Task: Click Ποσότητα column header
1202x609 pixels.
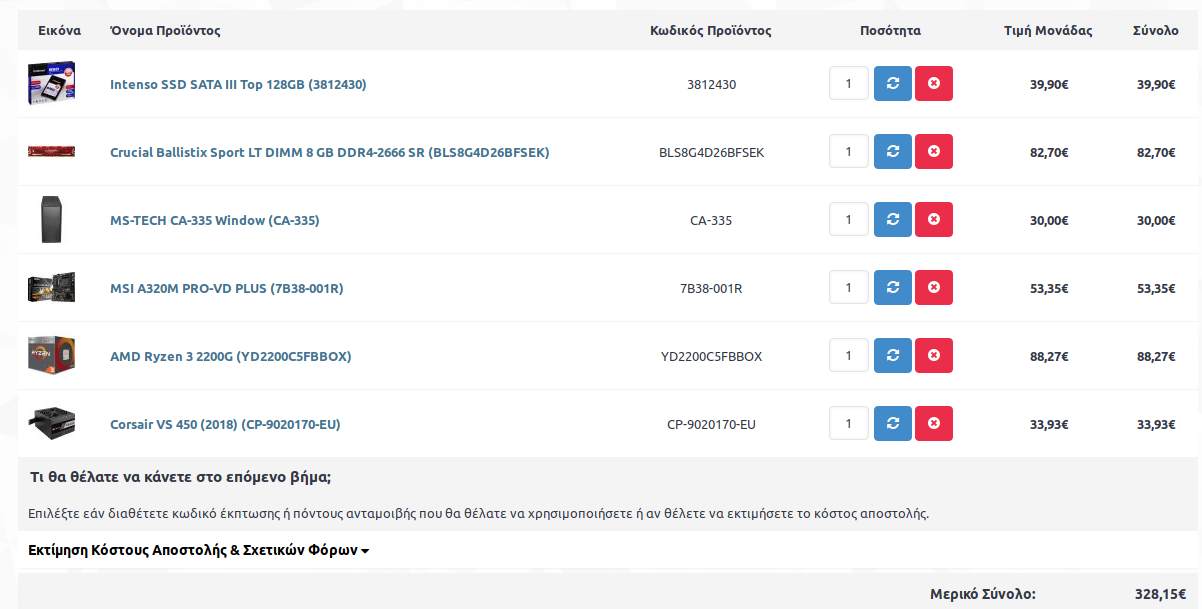Action: pyautogui.click(x=890, y=31)
